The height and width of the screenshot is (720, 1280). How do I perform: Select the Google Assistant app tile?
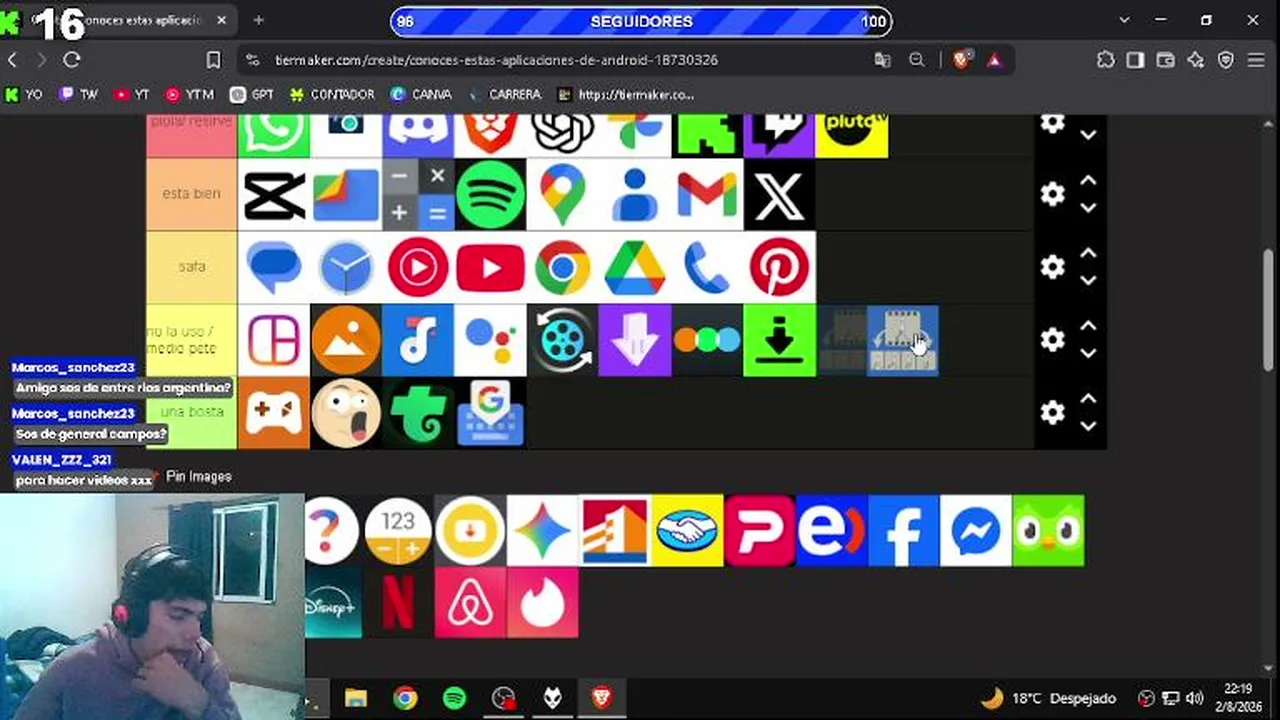coord(490,340)
